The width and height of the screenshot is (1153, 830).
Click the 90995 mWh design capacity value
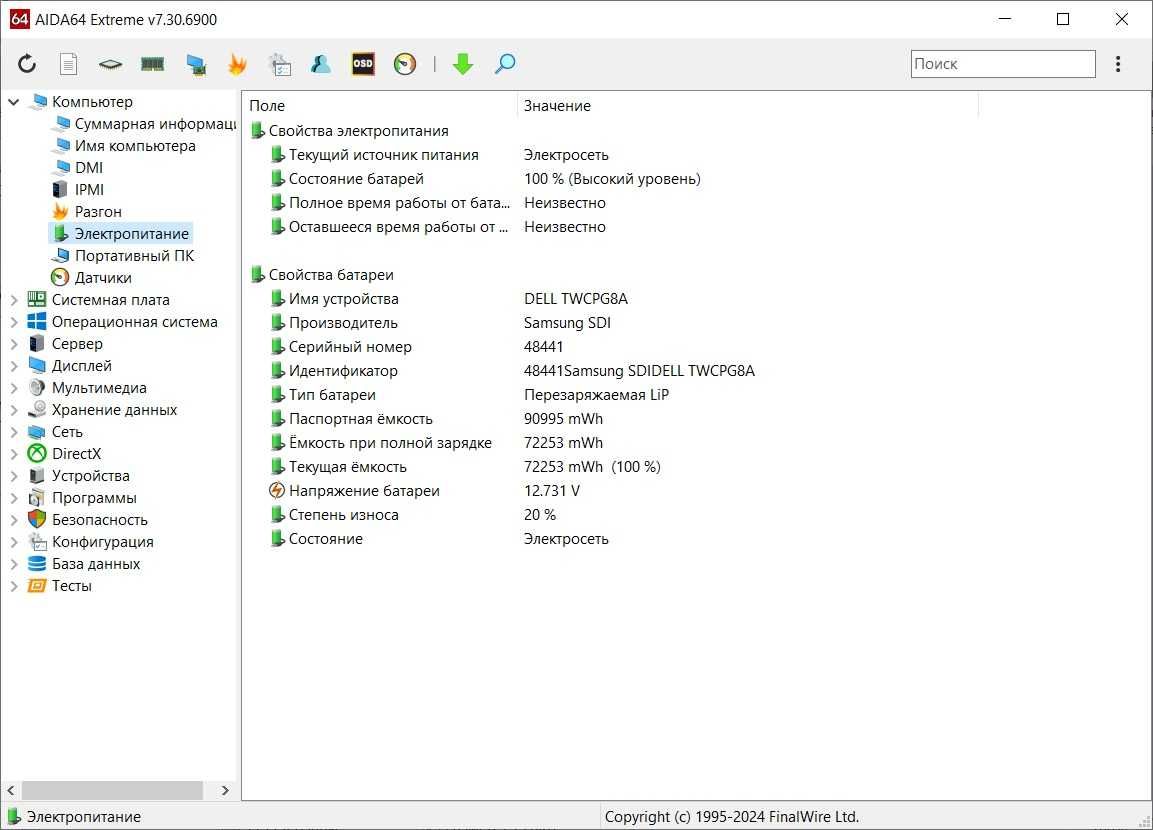click(563, 419)
